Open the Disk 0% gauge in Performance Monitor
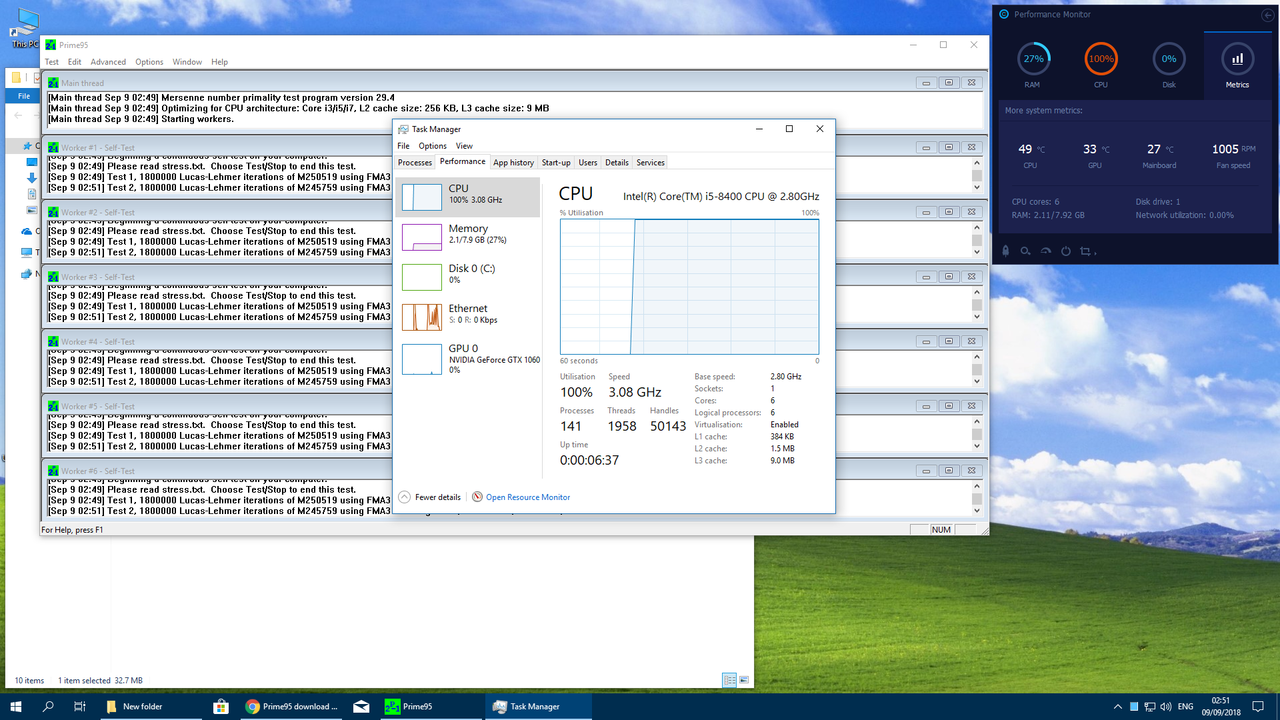The image size is (1280, 720). [x=1169, y=59]
